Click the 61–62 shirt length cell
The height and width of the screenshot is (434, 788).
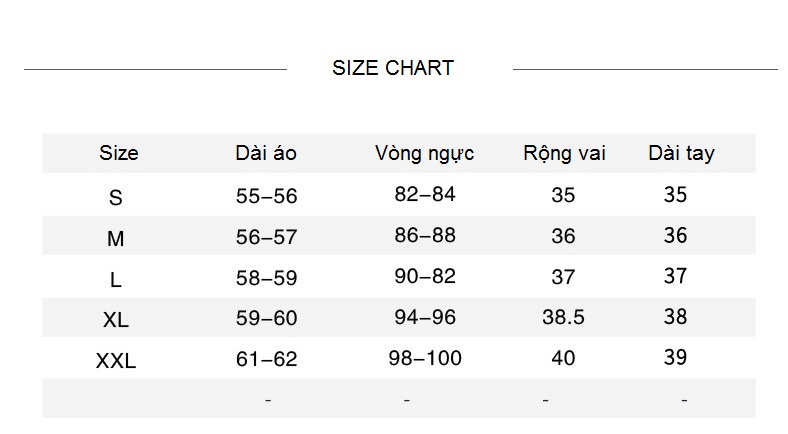coord(267,358)
